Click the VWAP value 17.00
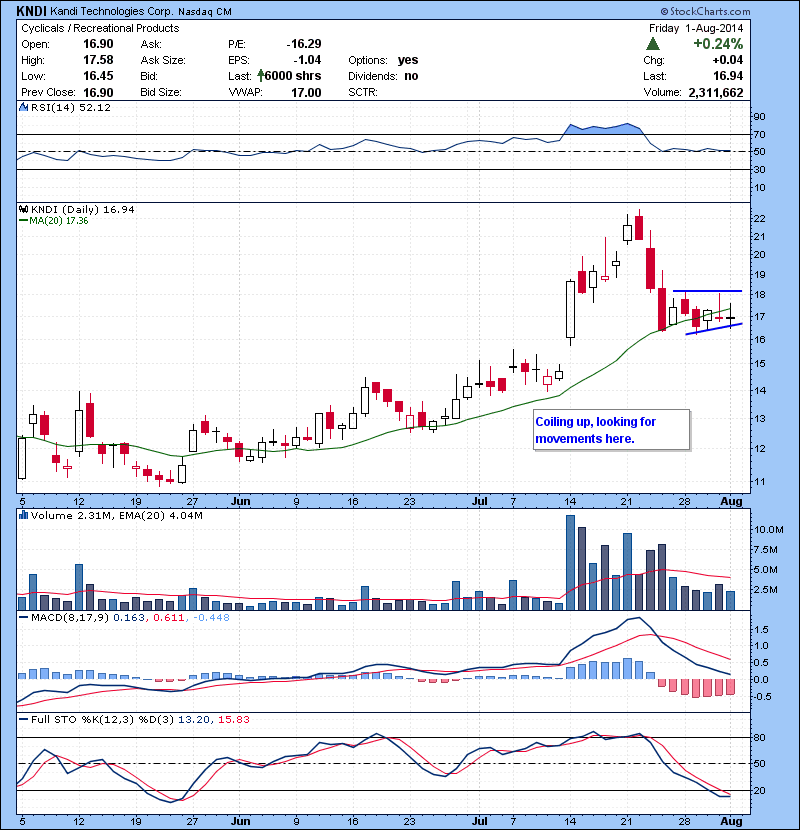Screen dimensions: 800x830 (306, 92)
